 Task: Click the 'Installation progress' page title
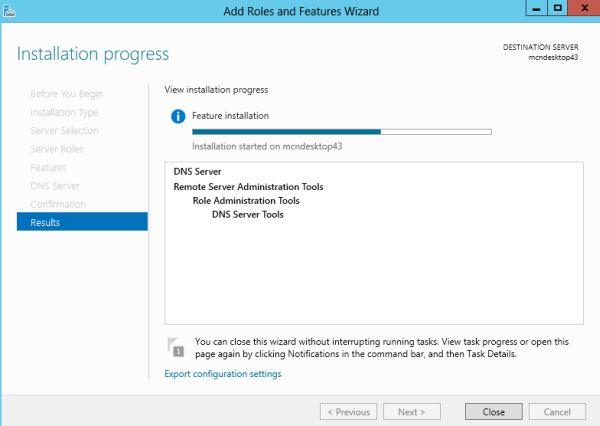point(93,54)
